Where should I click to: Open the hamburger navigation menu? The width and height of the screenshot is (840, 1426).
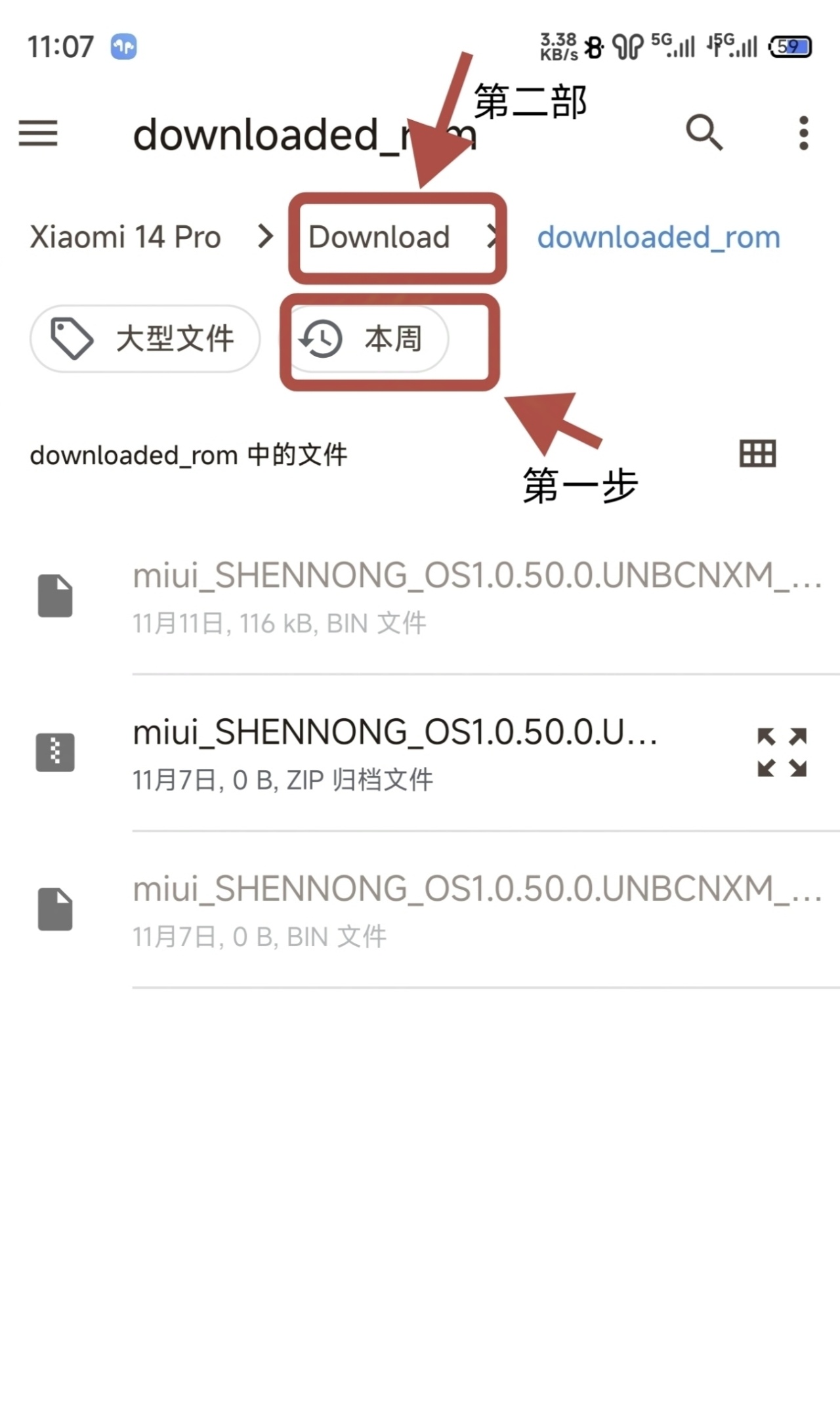coord(38,133)
